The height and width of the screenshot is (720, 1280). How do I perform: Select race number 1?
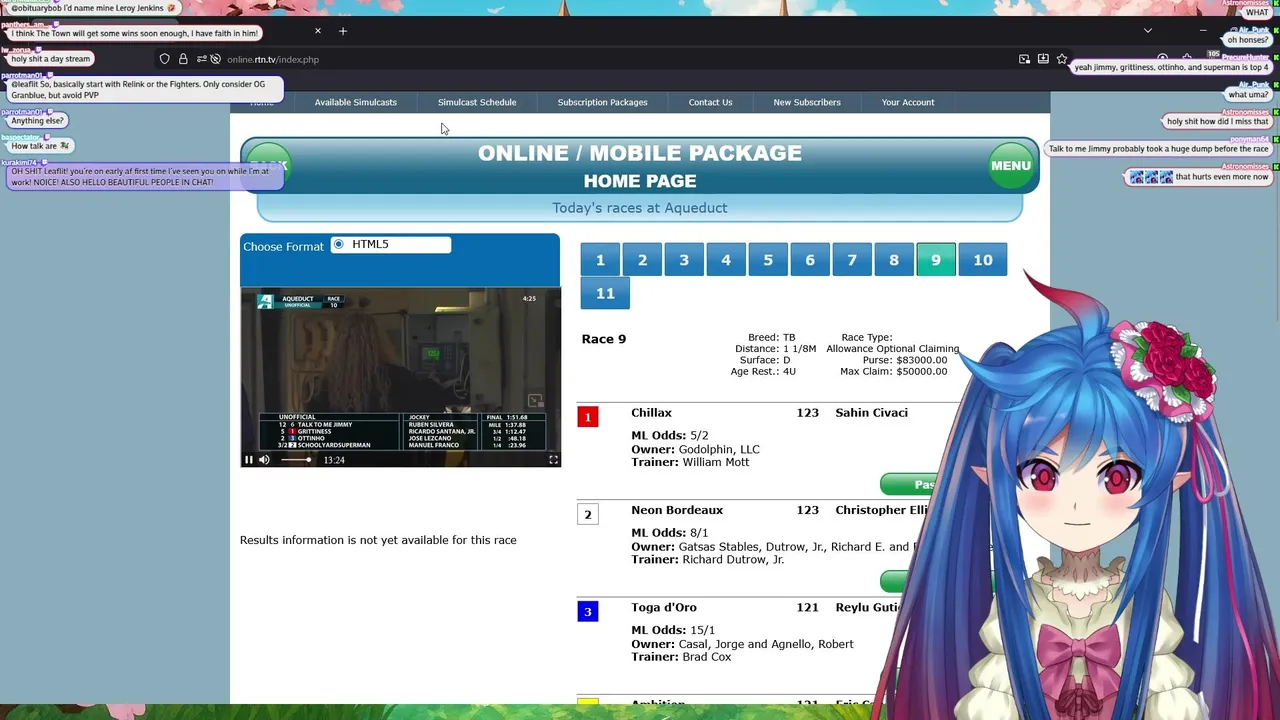click(x=600, y=260)
